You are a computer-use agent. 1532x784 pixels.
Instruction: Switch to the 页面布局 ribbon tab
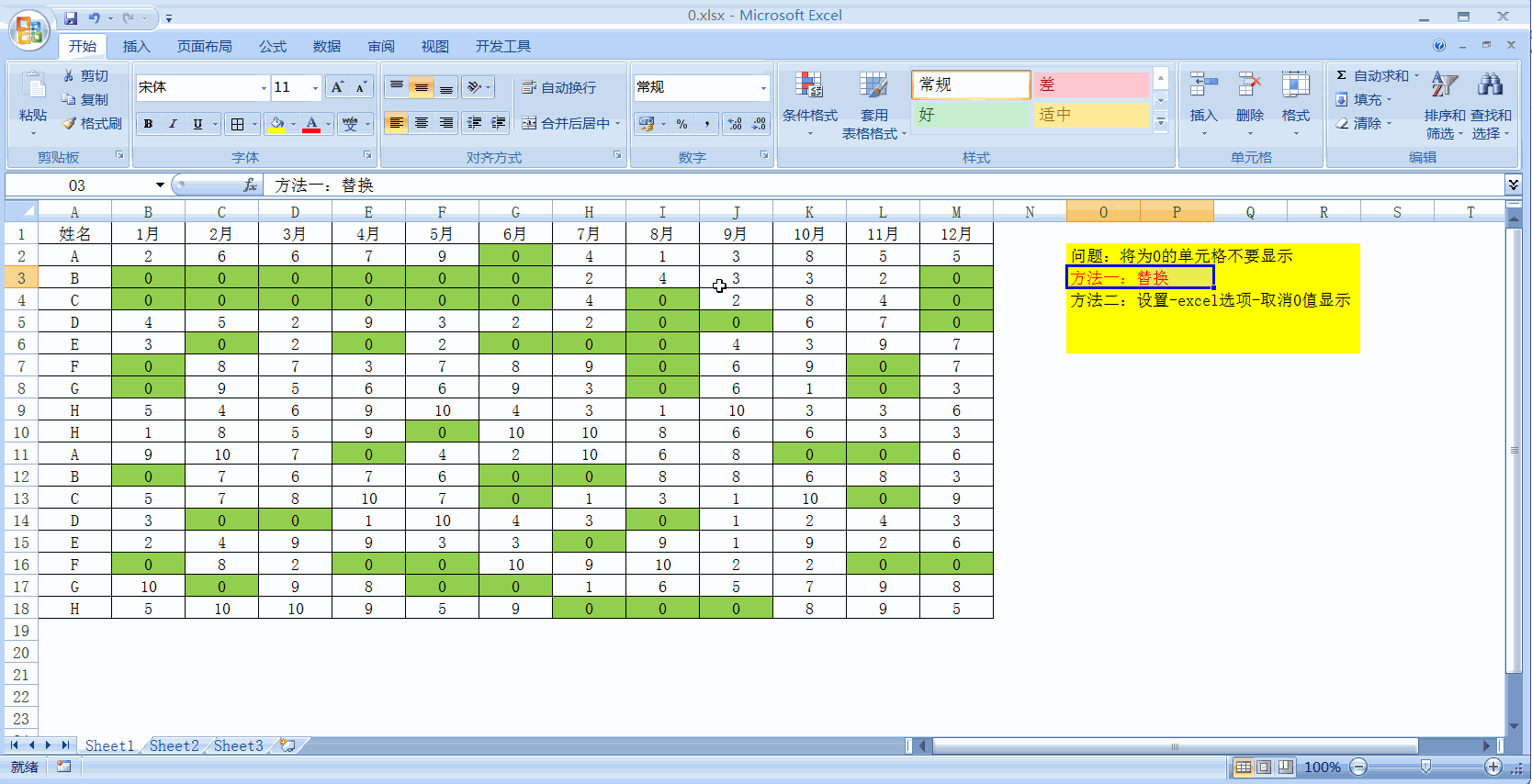[204, 47]
